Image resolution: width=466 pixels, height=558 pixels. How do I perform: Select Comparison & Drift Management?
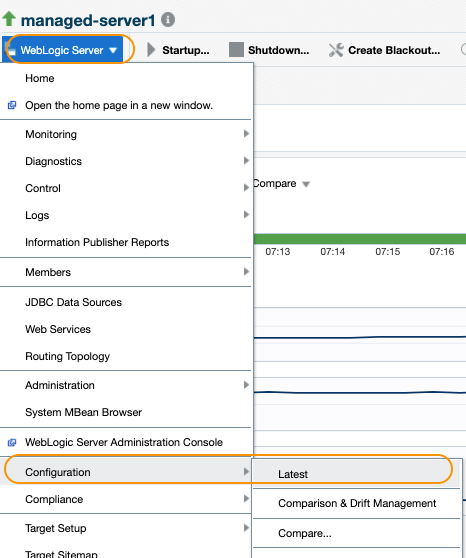coord(356,504)
